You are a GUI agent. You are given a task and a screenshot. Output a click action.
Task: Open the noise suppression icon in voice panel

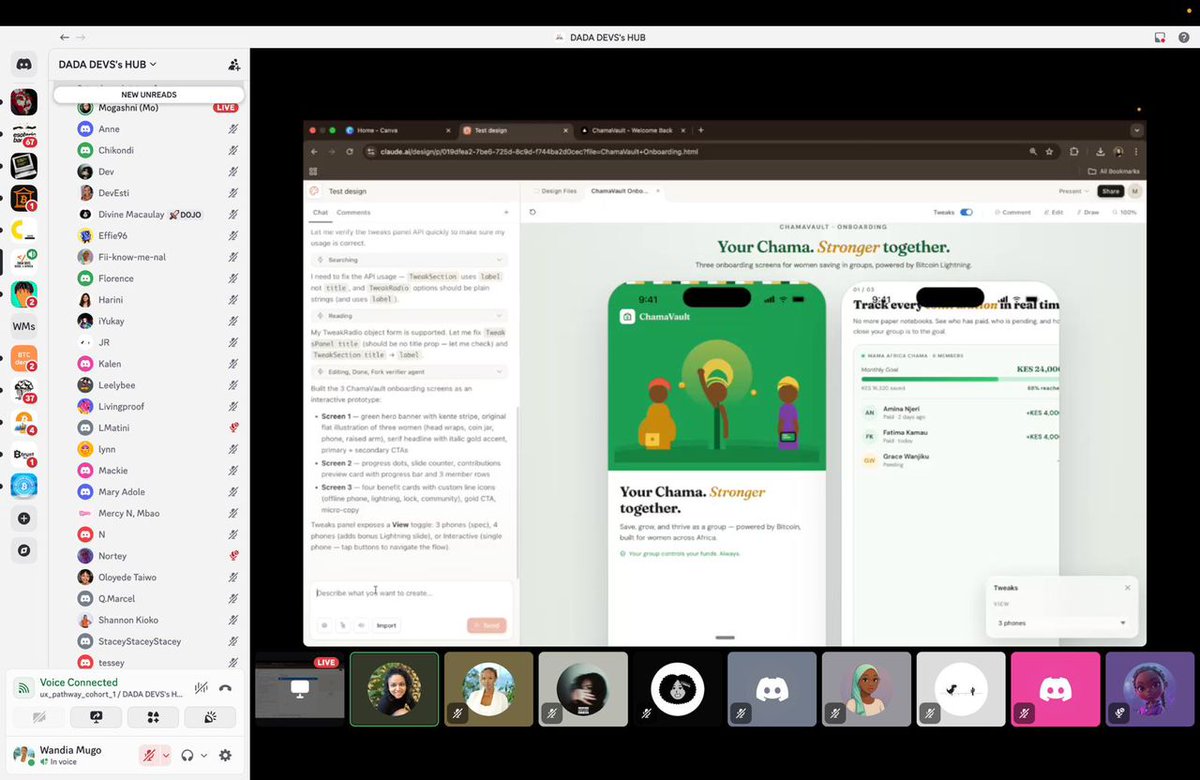coord(201,688)
